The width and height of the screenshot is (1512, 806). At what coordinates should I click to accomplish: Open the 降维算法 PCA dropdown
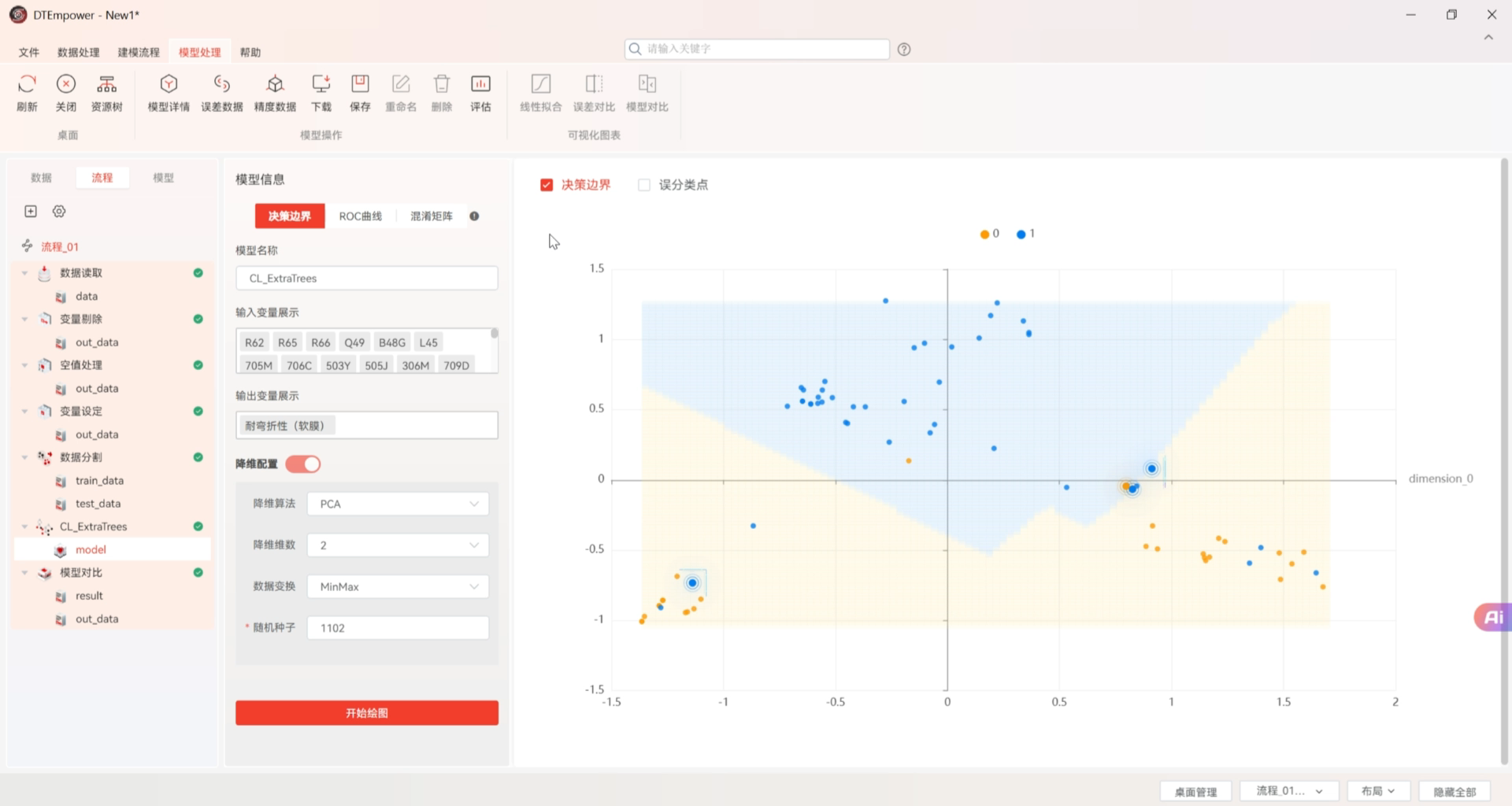tap(398, 504)
